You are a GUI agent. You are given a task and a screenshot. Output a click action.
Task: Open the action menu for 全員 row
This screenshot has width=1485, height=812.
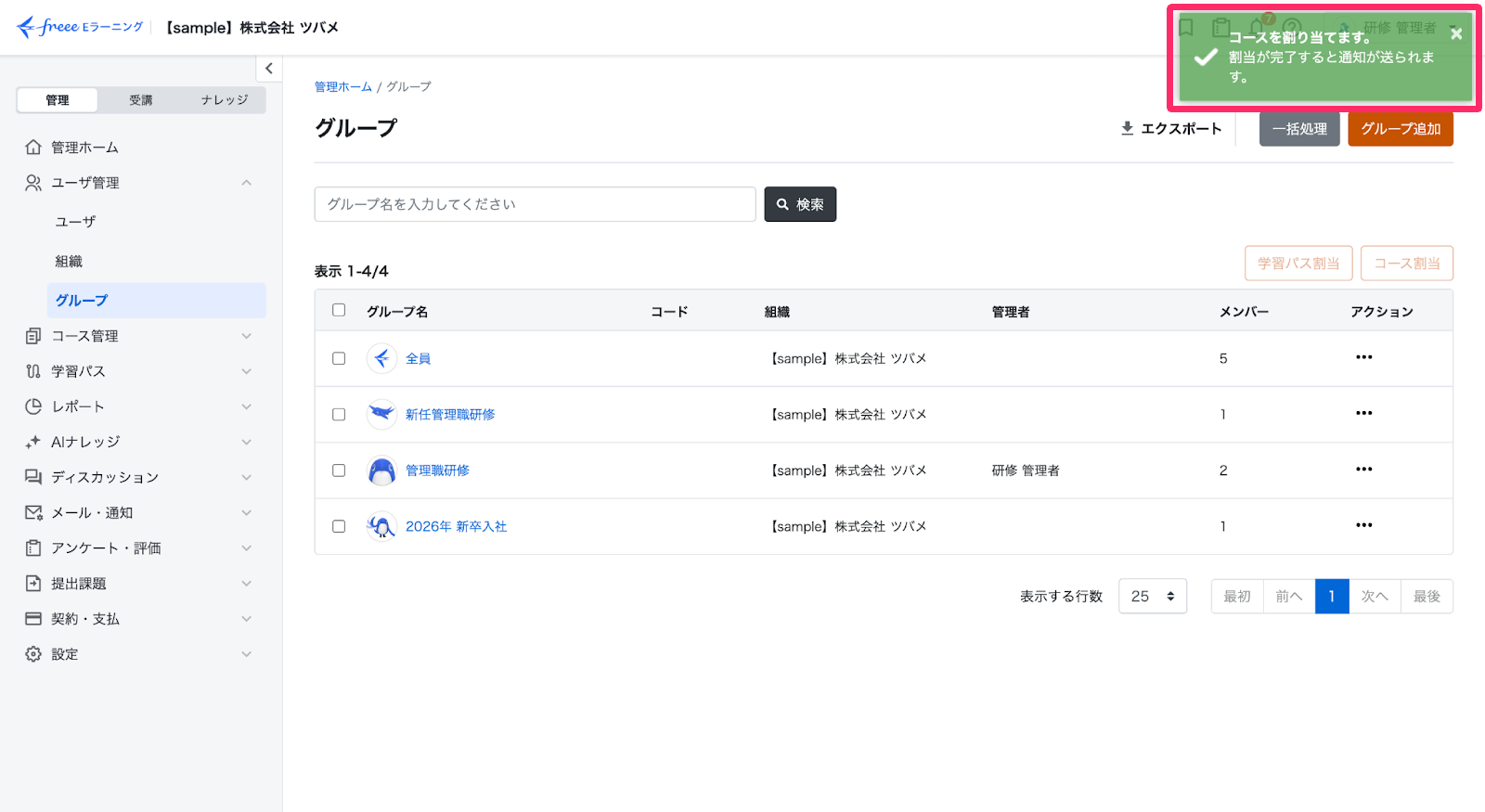pos(1363,357)
